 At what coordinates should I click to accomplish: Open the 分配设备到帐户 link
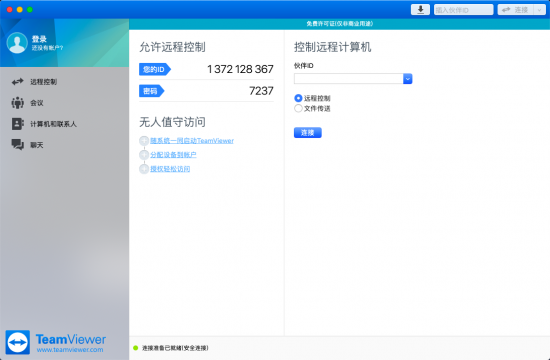173,155
